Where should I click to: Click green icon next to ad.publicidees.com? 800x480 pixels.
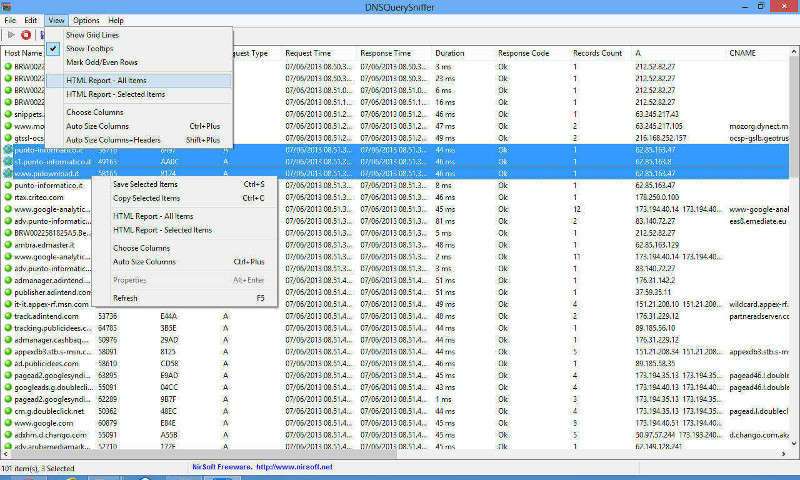(x=8, y=364)
